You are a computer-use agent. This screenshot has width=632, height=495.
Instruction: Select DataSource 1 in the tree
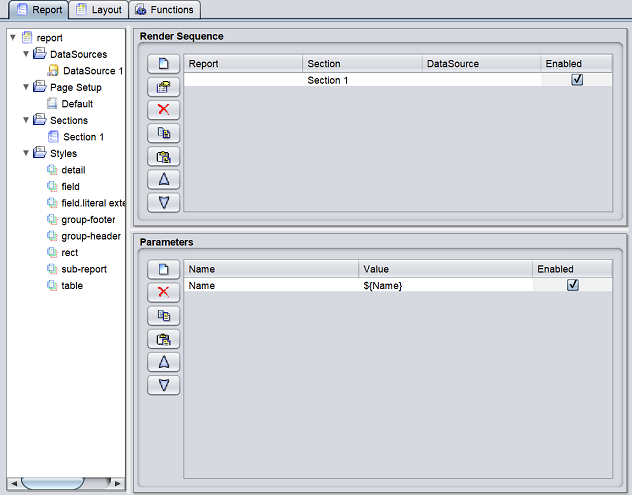pos(92,71)
